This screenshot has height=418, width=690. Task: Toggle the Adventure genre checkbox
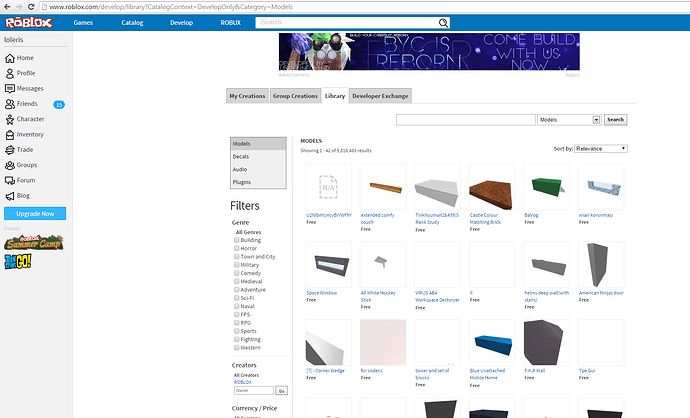(237, 290)
